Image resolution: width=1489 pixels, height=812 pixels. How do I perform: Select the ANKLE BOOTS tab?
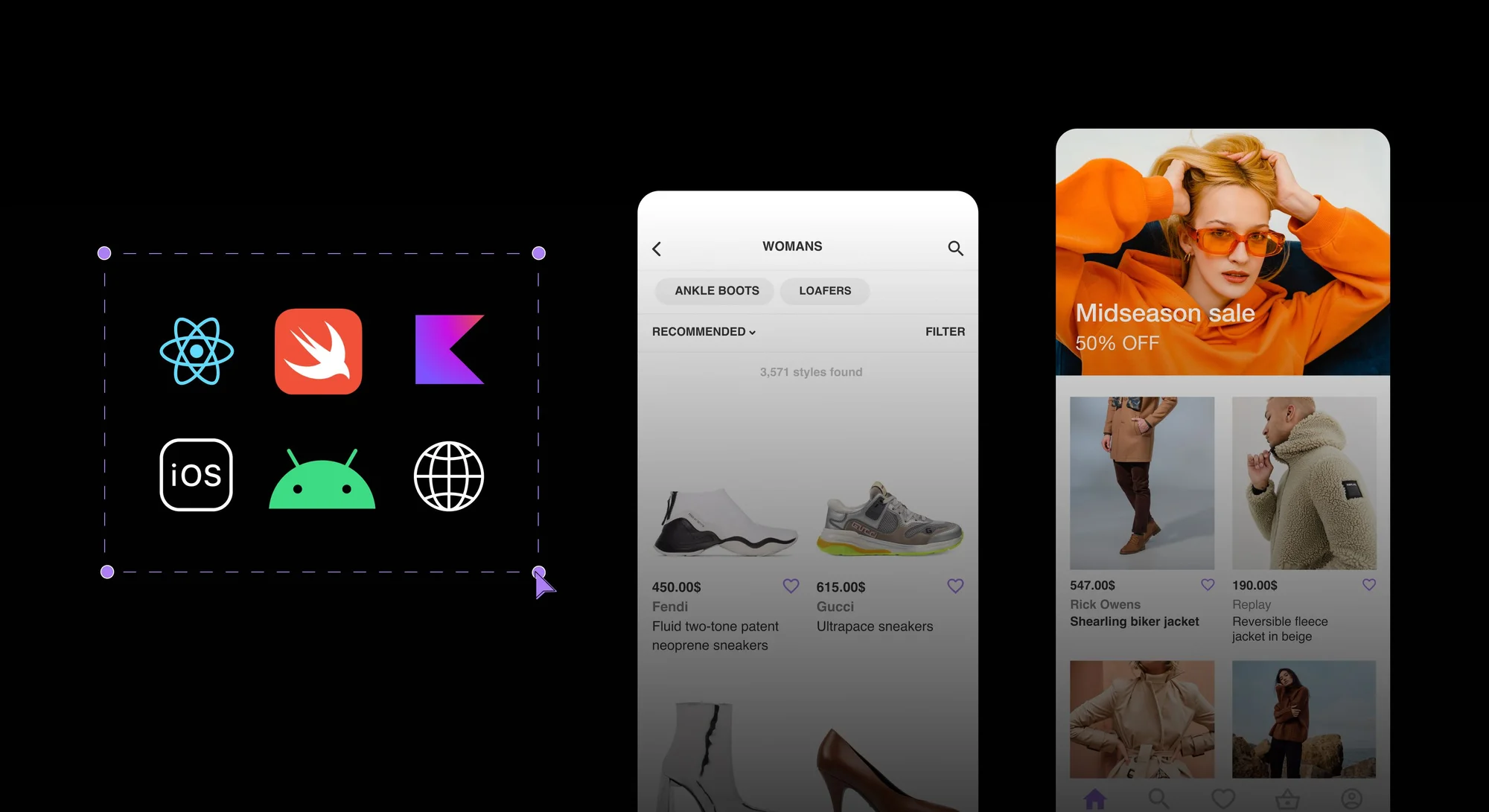pyautogui.click(x=717, y=290)
